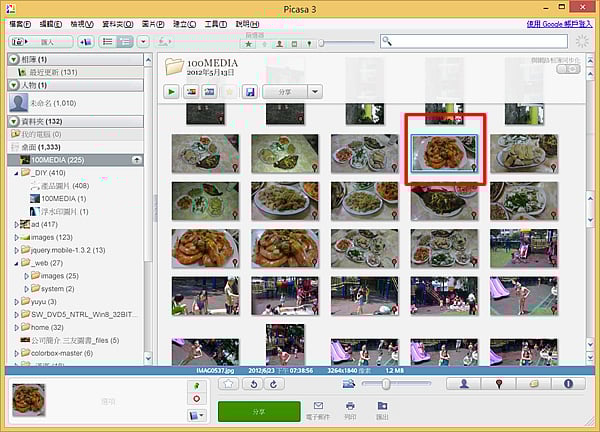This screenshot has height=432, width=600.
Task: Rotate photo counter-clockwise
Action: pos(255,383)
